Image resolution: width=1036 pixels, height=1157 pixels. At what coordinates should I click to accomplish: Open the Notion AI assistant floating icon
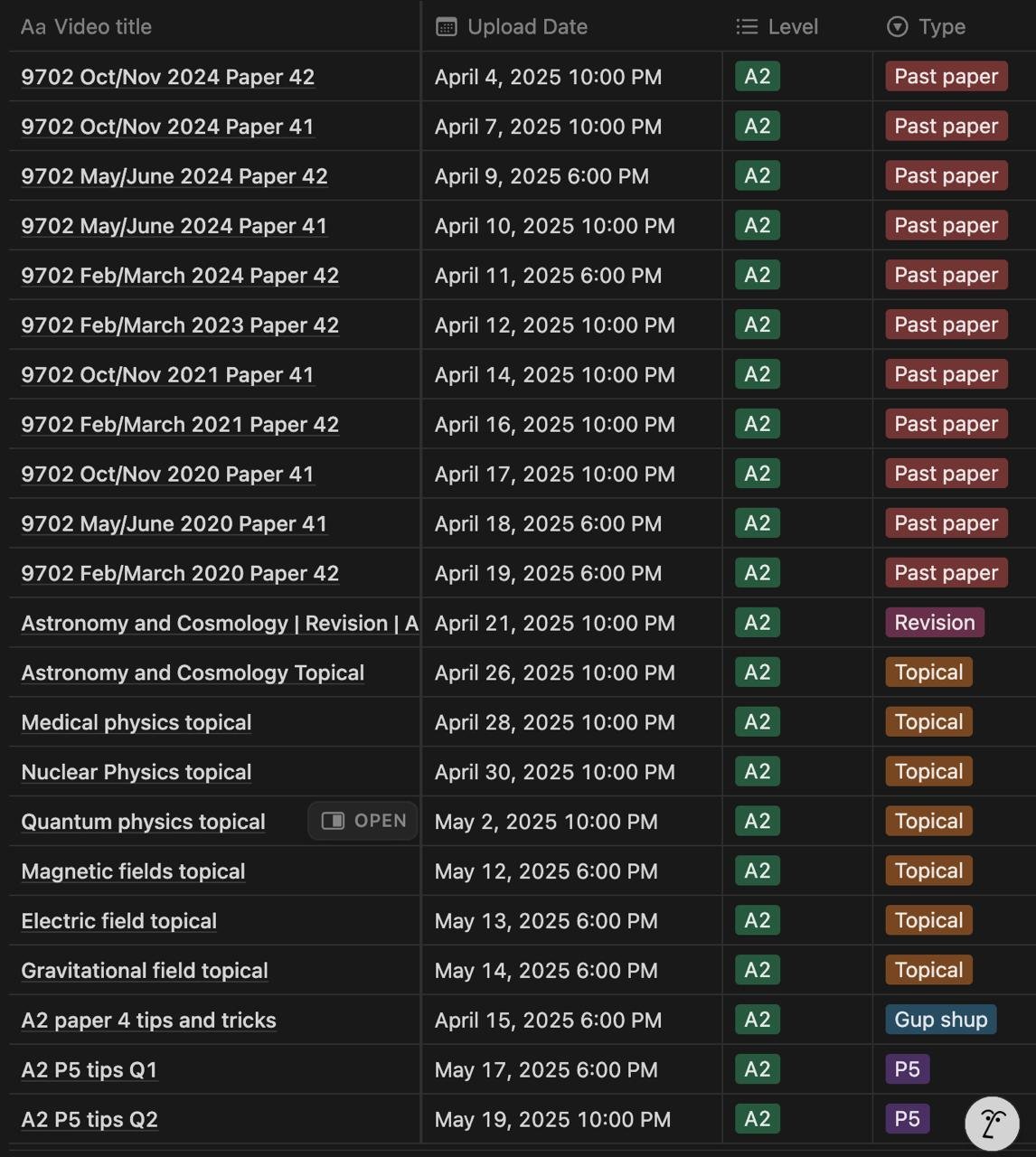coord(992,1124)
